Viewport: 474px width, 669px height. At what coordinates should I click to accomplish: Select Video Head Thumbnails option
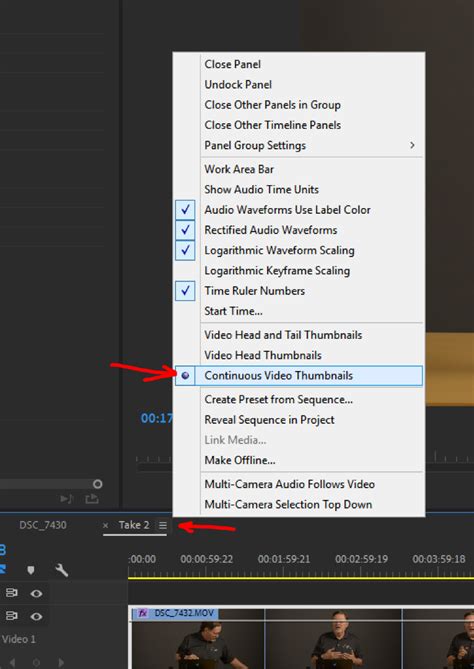[x=298, y=355]
